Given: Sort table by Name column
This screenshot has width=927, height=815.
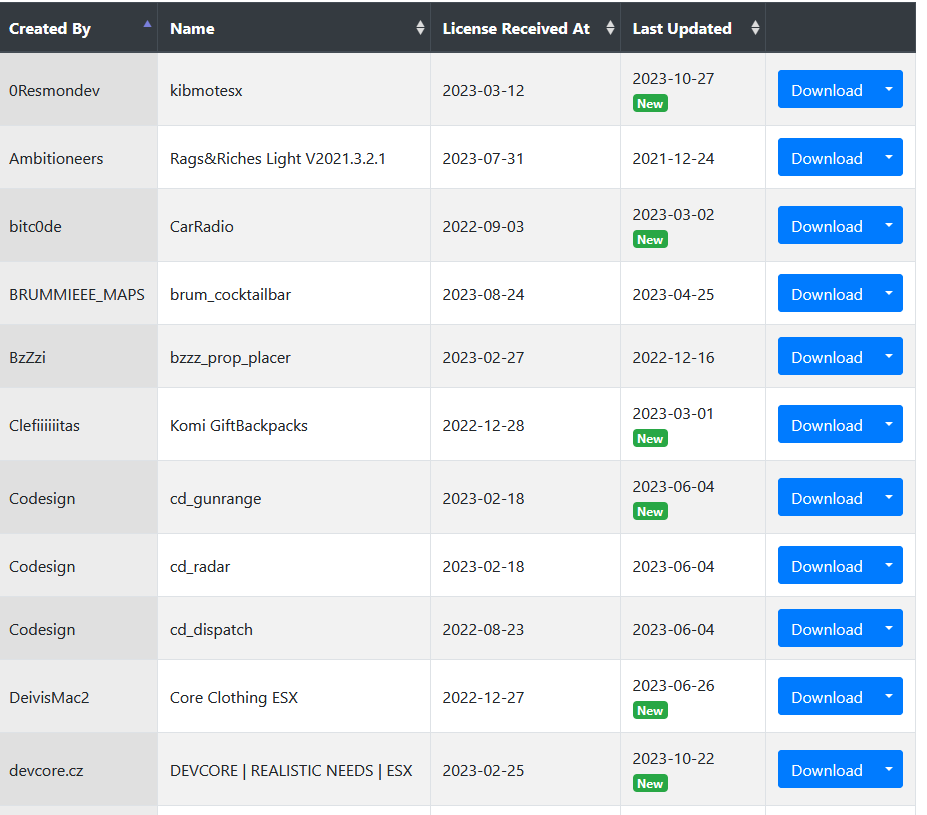Looking at the screenshot, I should click(294, 28).
